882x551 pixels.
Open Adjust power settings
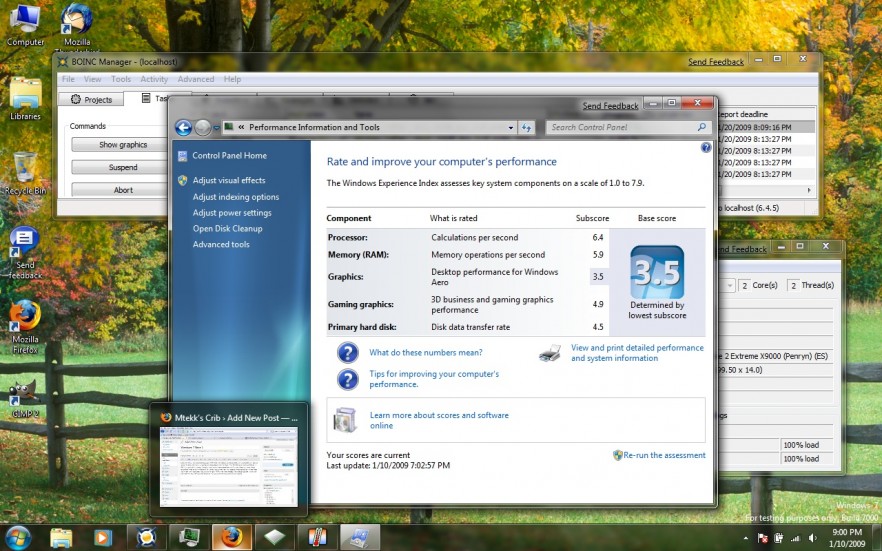coord(232,213)
